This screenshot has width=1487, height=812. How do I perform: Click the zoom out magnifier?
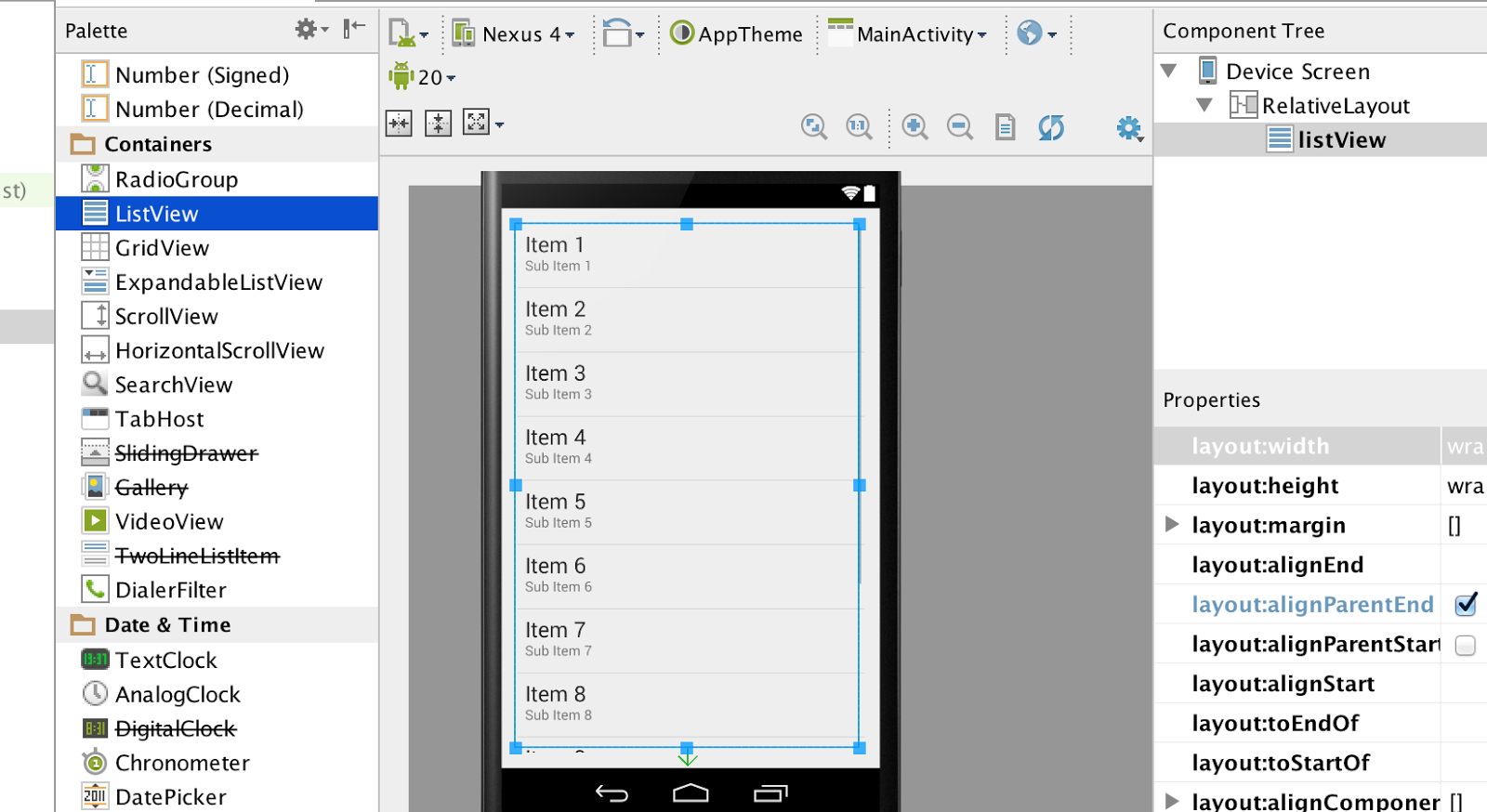tap(959, 127)
